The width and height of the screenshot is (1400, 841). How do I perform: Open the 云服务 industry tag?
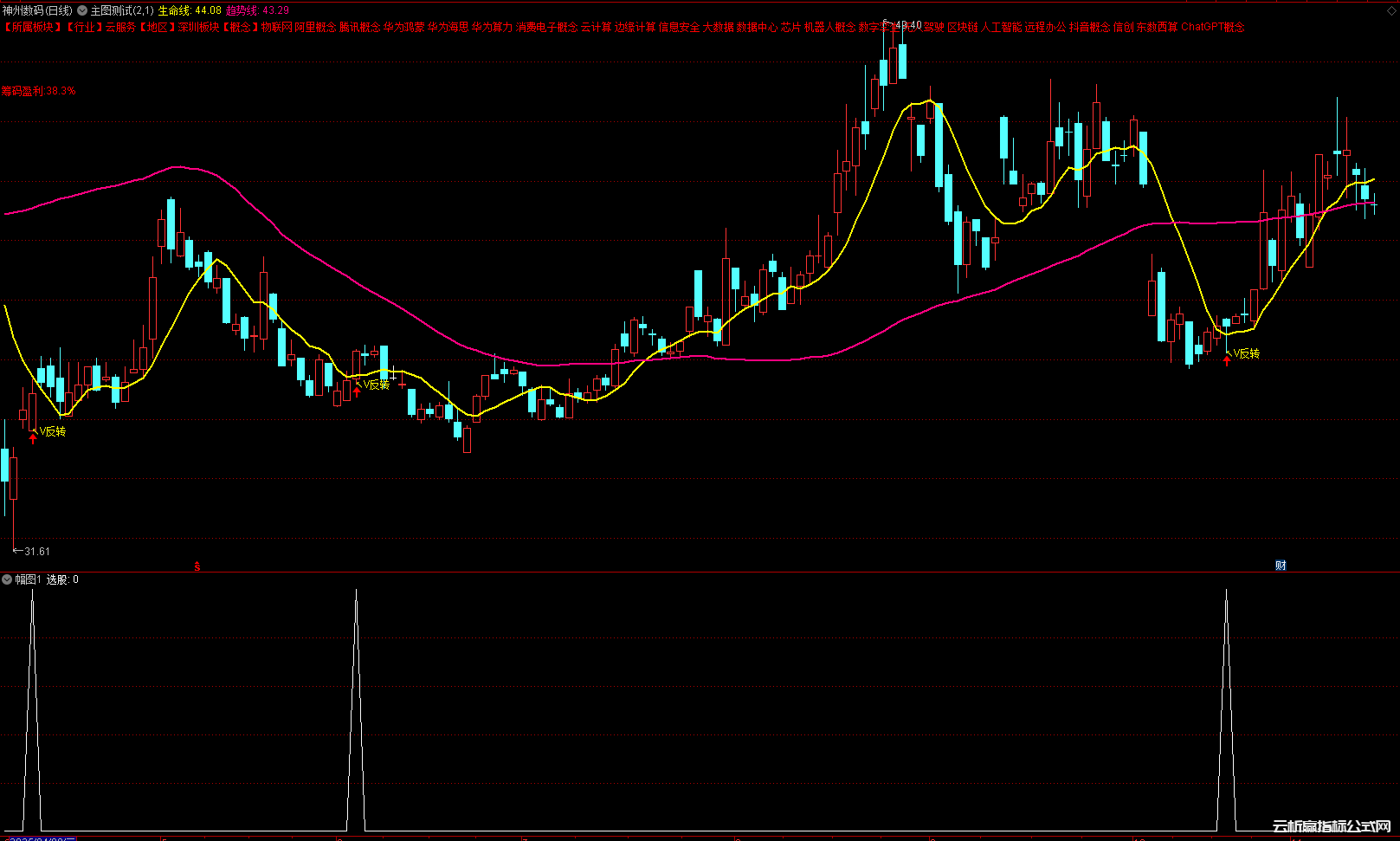120,27
